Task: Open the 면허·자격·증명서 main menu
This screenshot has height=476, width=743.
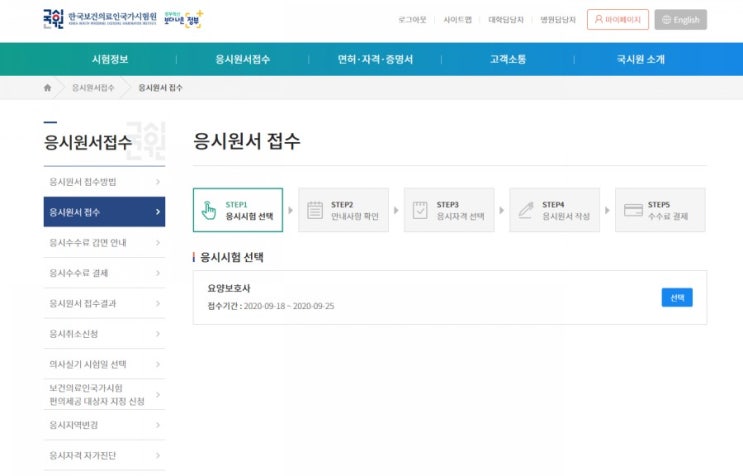Action: 375,59
